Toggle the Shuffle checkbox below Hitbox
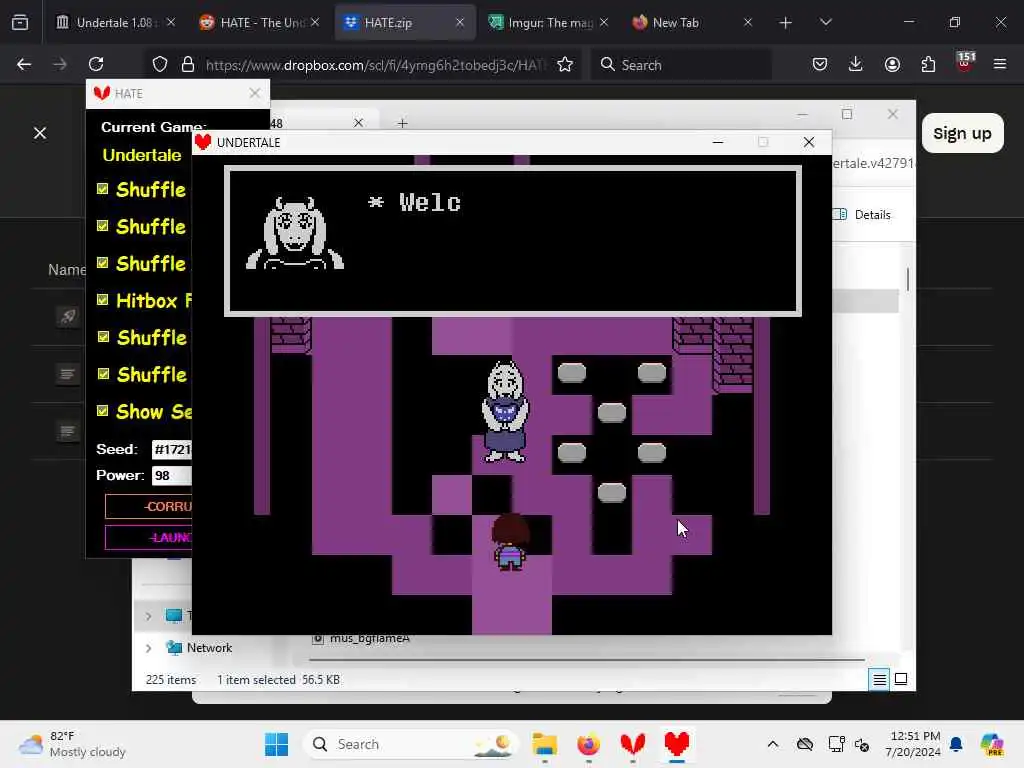 pos(103,337)
